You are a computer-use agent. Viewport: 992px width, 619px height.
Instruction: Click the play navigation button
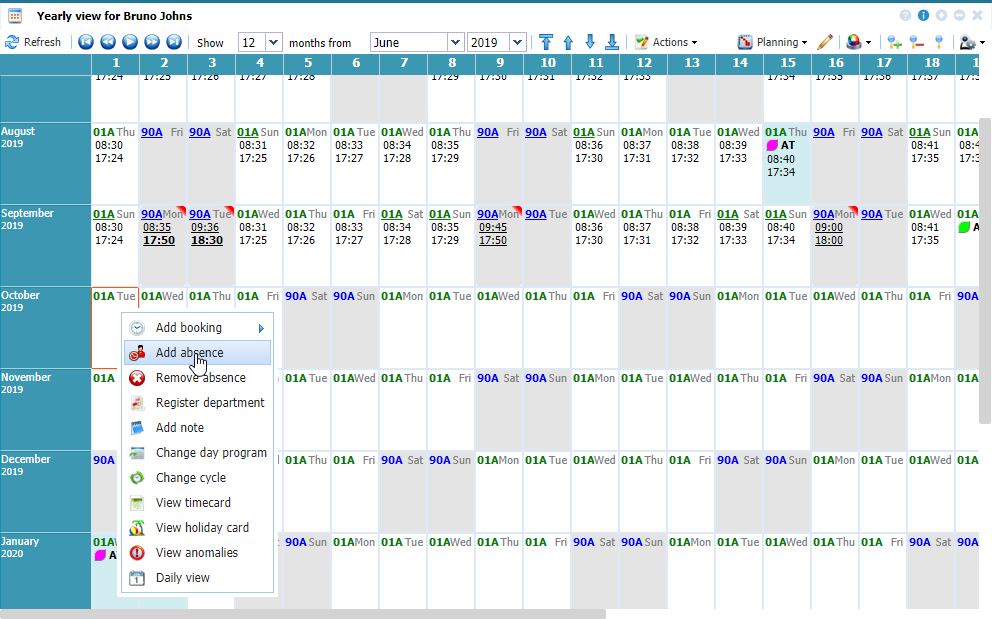(x=130, y=42)
